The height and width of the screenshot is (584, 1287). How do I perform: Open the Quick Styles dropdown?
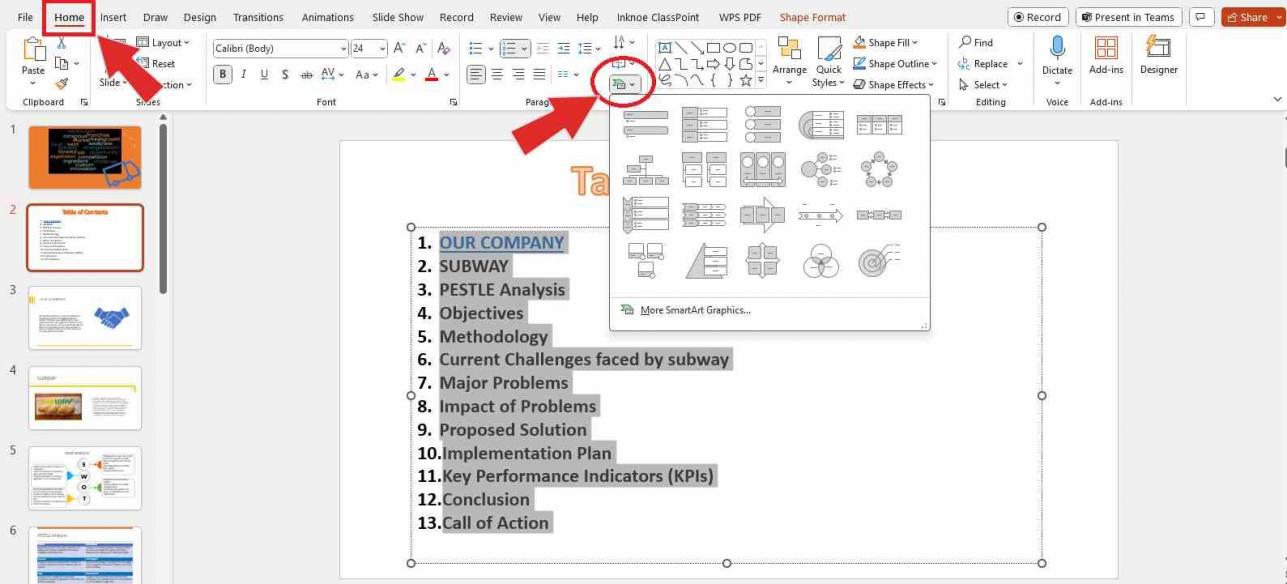click(829, 63)
